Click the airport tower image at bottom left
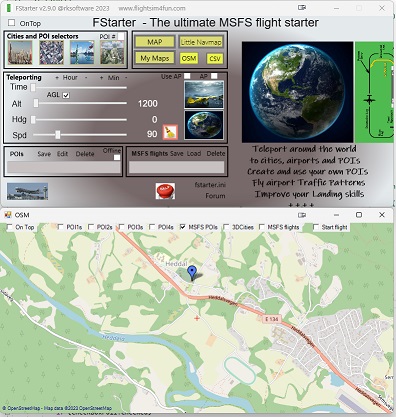 (28, 191)
